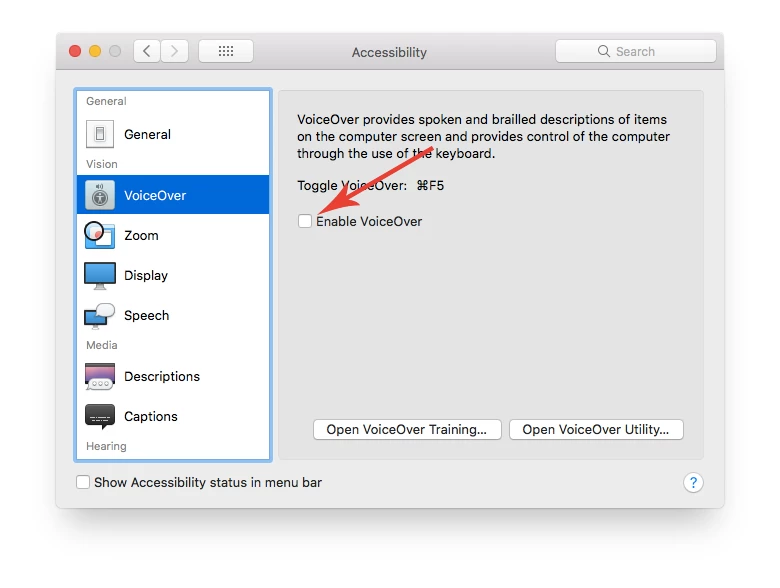Focus the Search field
Screen dimensions: 780x588
tap(636, 51)
